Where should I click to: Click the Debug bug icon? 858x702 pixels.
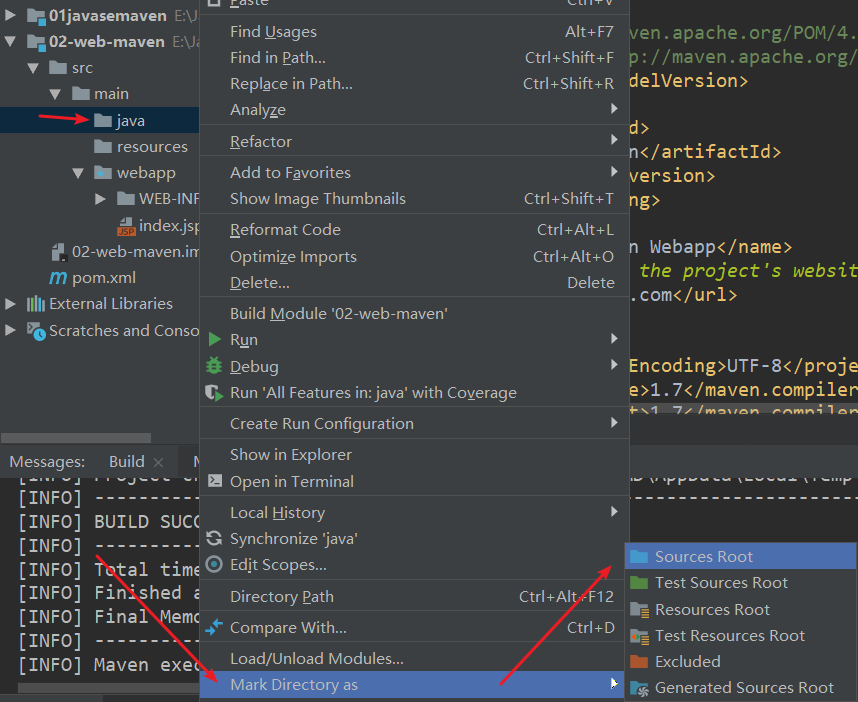(x=214, y=367)
